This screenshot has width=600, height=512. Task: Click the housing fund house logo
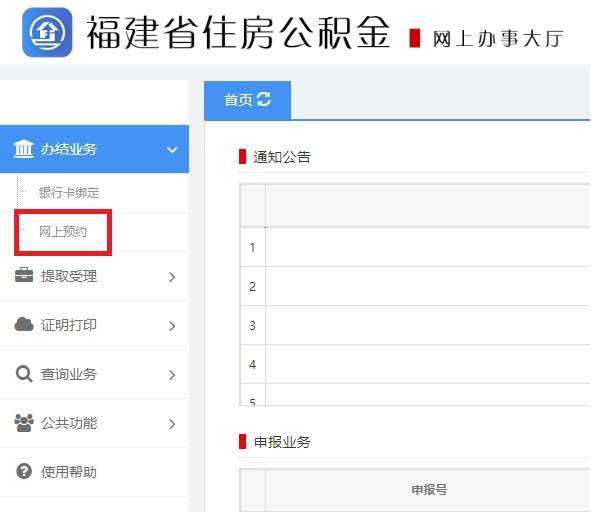tap(46, 33)
